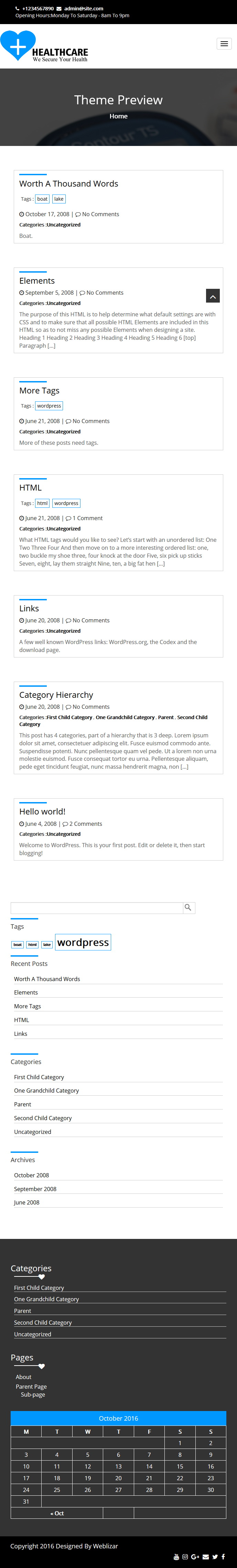This screenshot has height=1568, width=237.
Task: Open the YouTube footer icon
Action: click(x=176, y=1557)
